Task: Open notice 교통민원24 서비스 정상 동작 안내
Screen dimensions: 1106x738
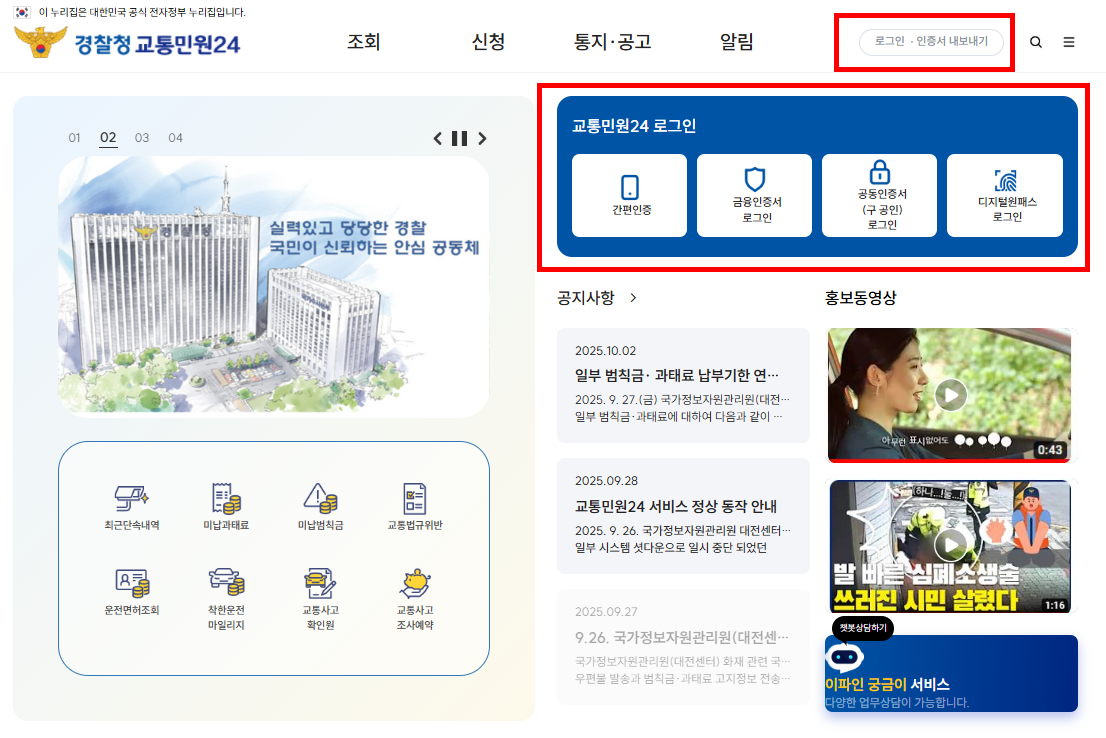Action: coord(683,516)
